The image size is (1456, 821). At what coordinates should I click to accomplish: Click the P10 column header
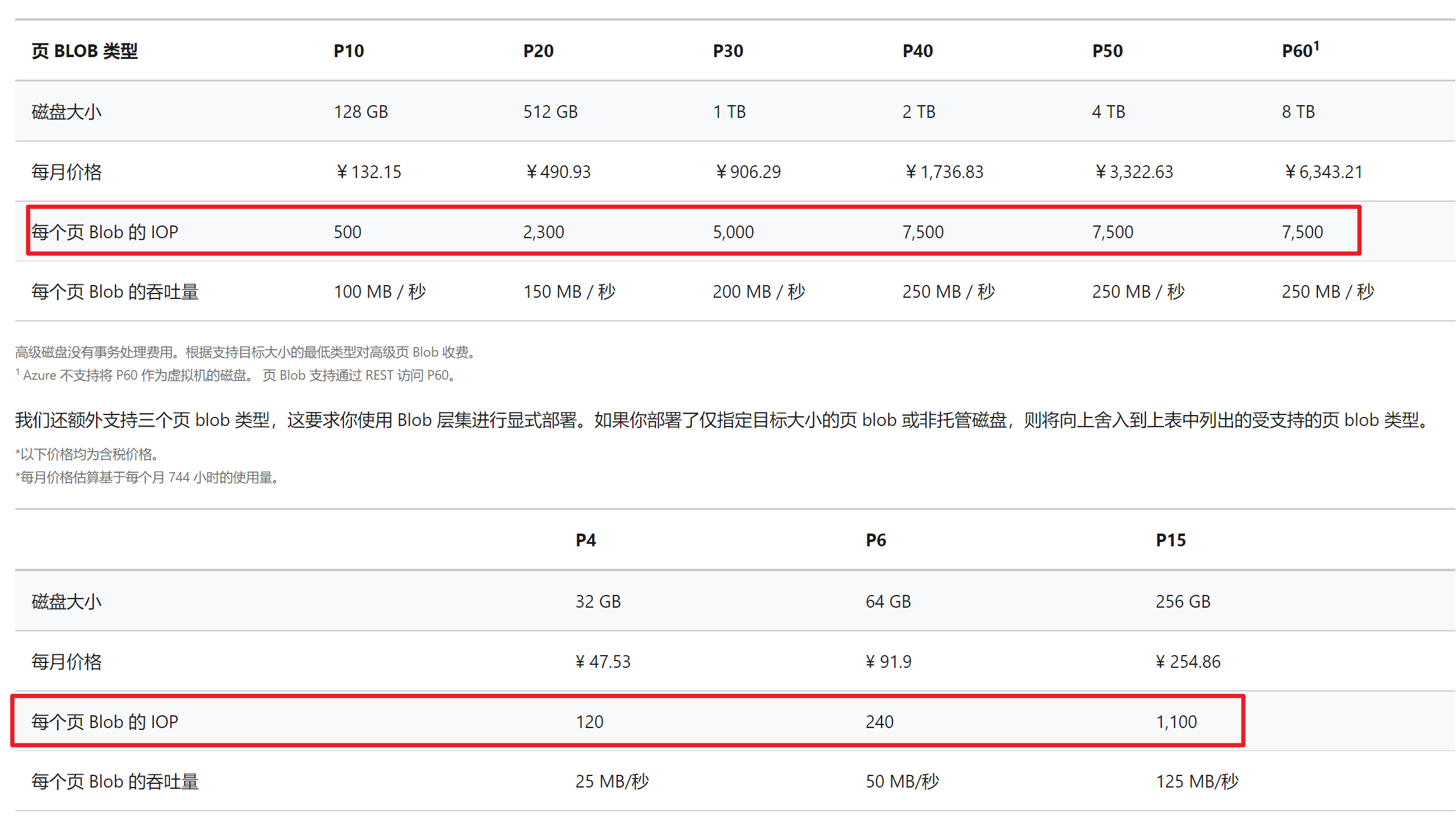348,51
